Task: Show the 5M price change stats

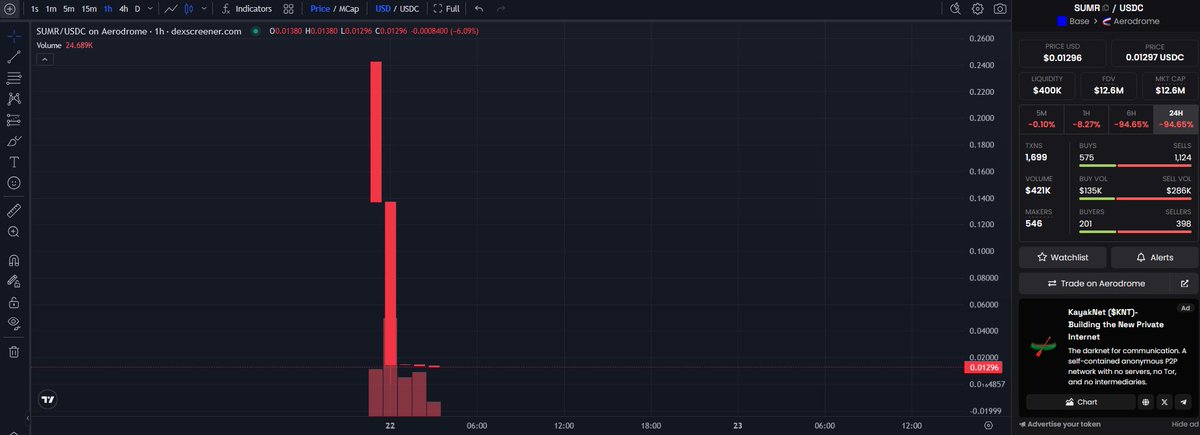Action: coord(1041,119)
